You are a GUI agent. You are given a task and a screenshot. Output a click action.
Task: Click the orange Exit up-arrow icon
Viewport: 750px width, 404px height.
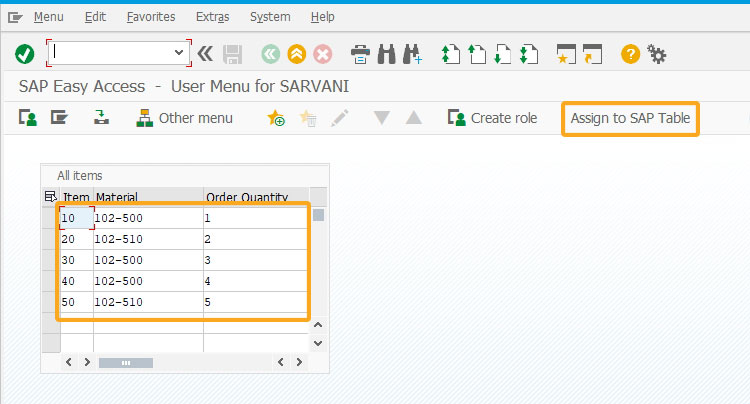[x=297, y=54]
